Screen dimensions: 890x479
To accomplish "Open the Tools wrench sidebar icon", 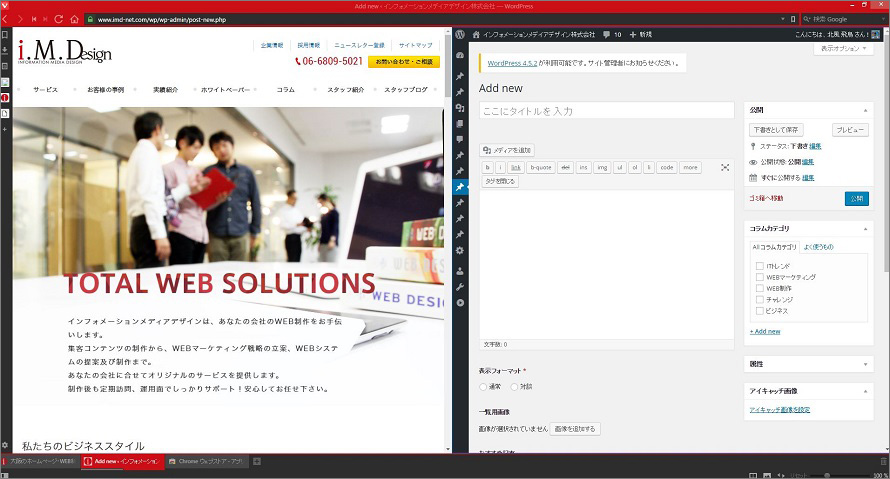I will (460, 287).
